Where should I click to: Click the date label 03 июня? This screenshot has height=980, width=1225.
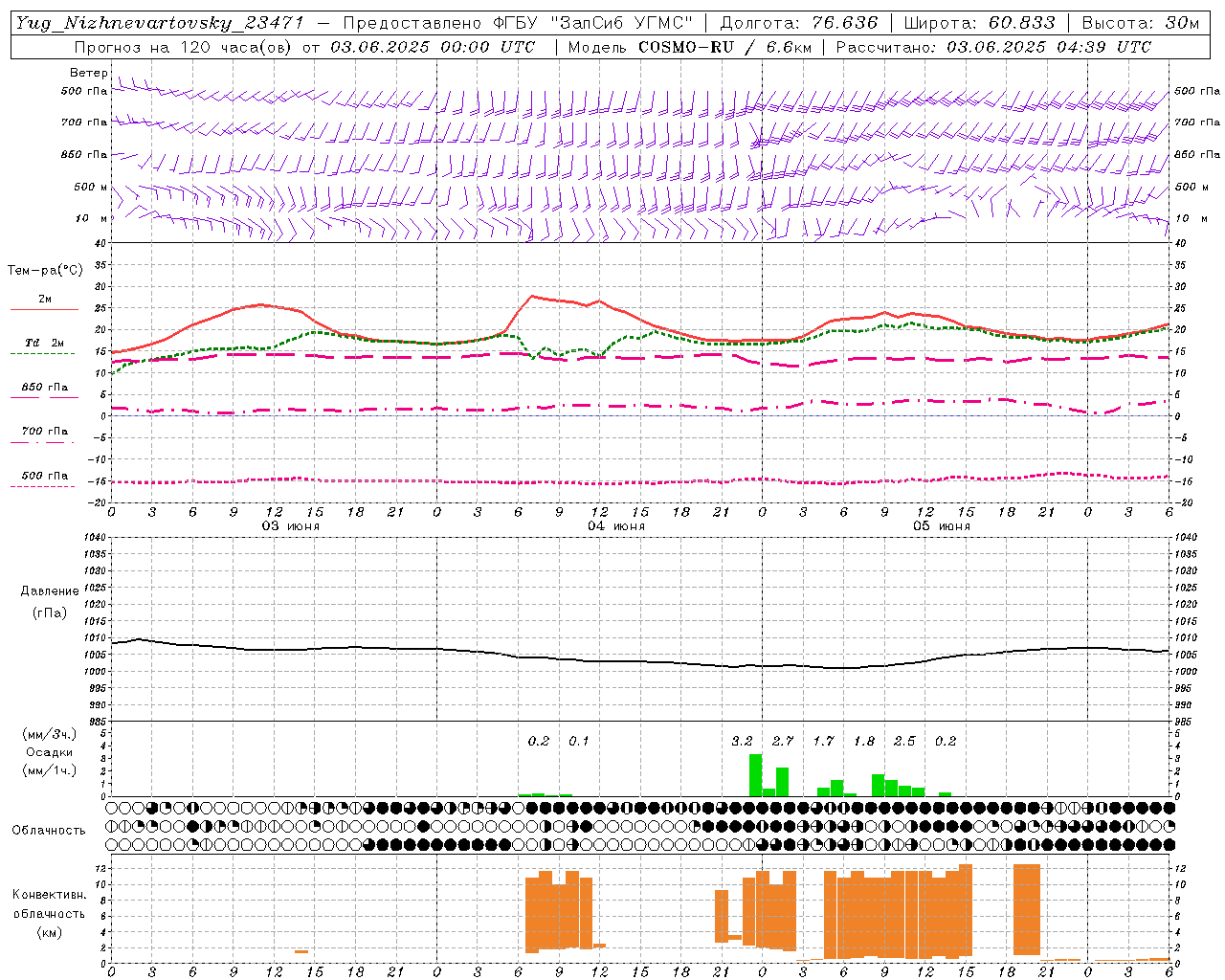pyautogui.click(x=291, y=526)
